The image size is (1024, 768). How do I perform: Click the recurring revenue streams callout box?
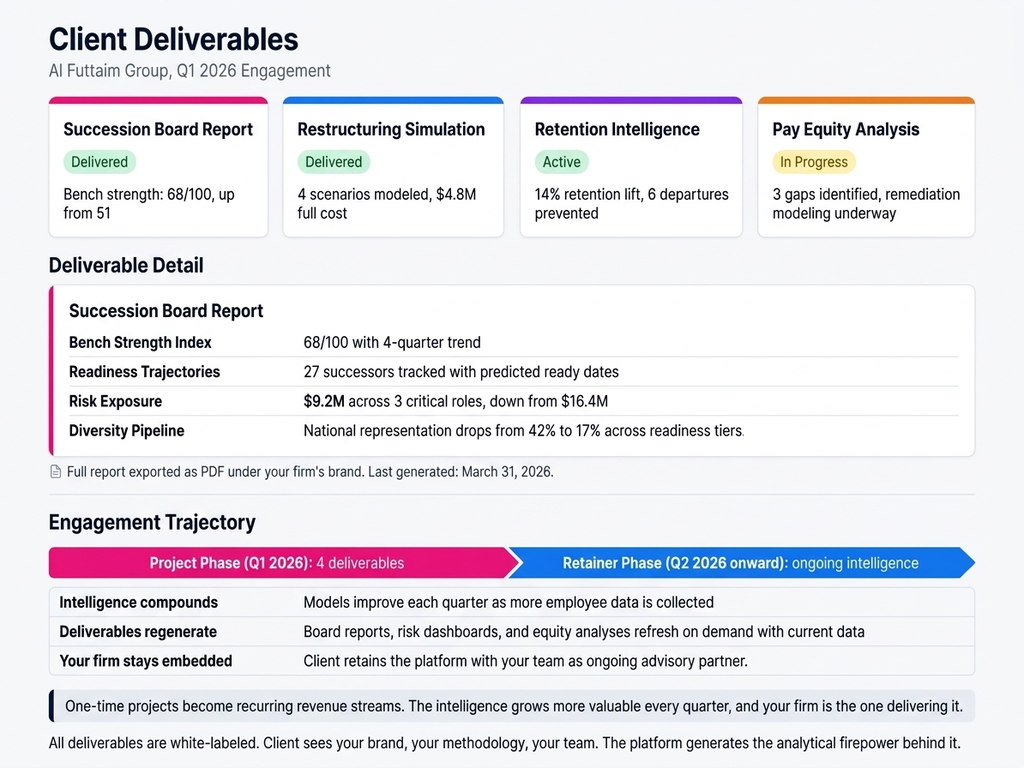point(512,706)
